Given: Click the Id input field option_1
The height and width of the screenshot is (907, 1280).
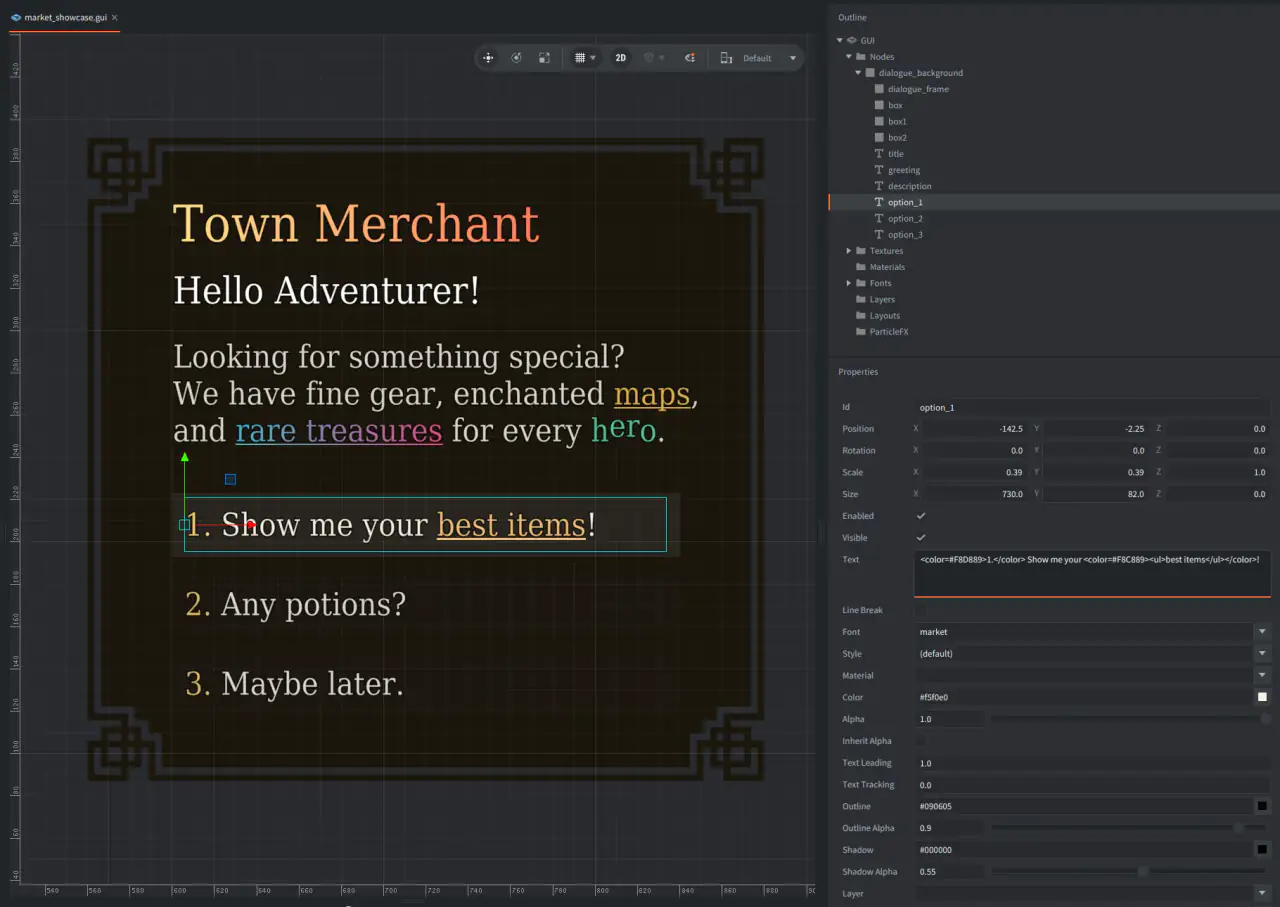Looking at the screenshot, I should (x=1093, y=408).
